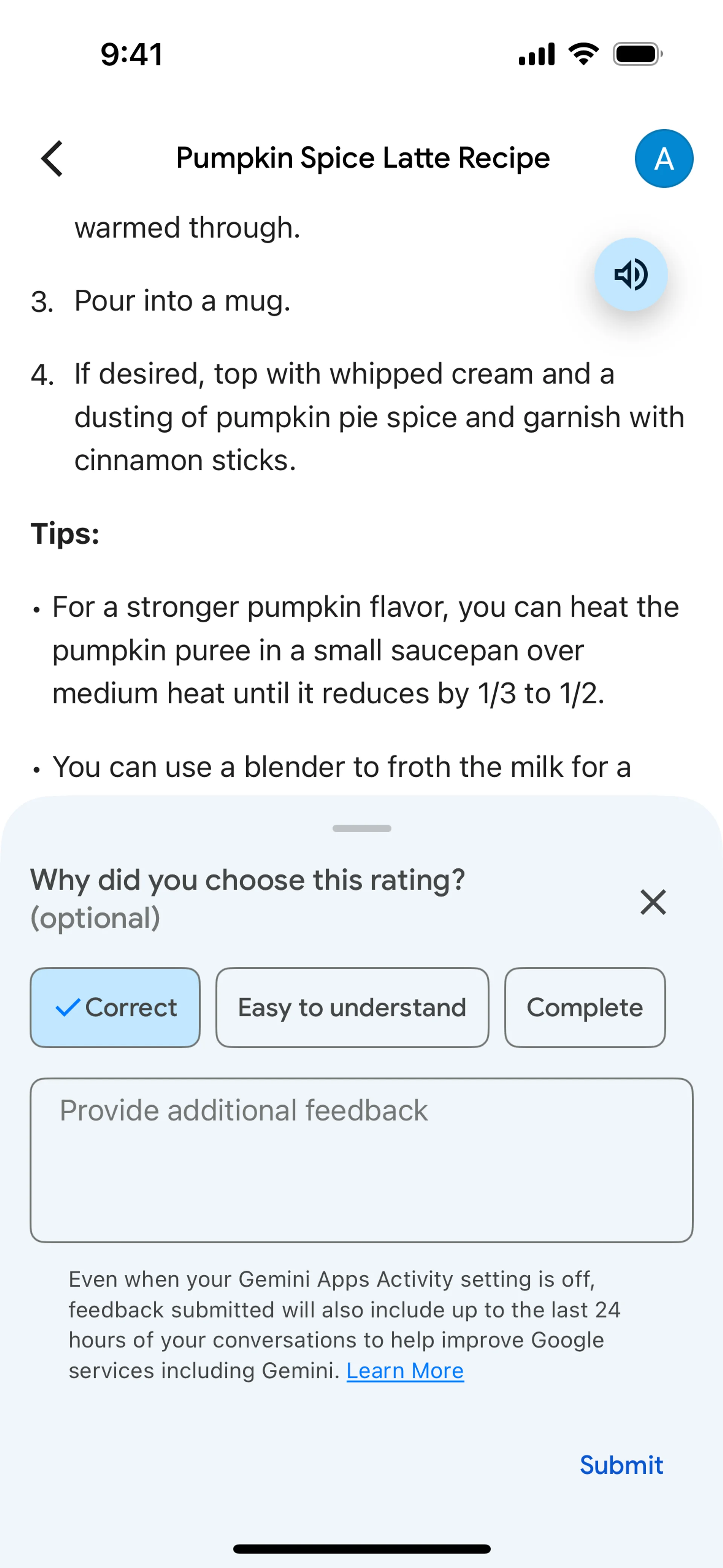The width and height of the screenshot is (723, 1568).
Task: Deselect the Correct chip
Action: click(x=115, y=1007)
